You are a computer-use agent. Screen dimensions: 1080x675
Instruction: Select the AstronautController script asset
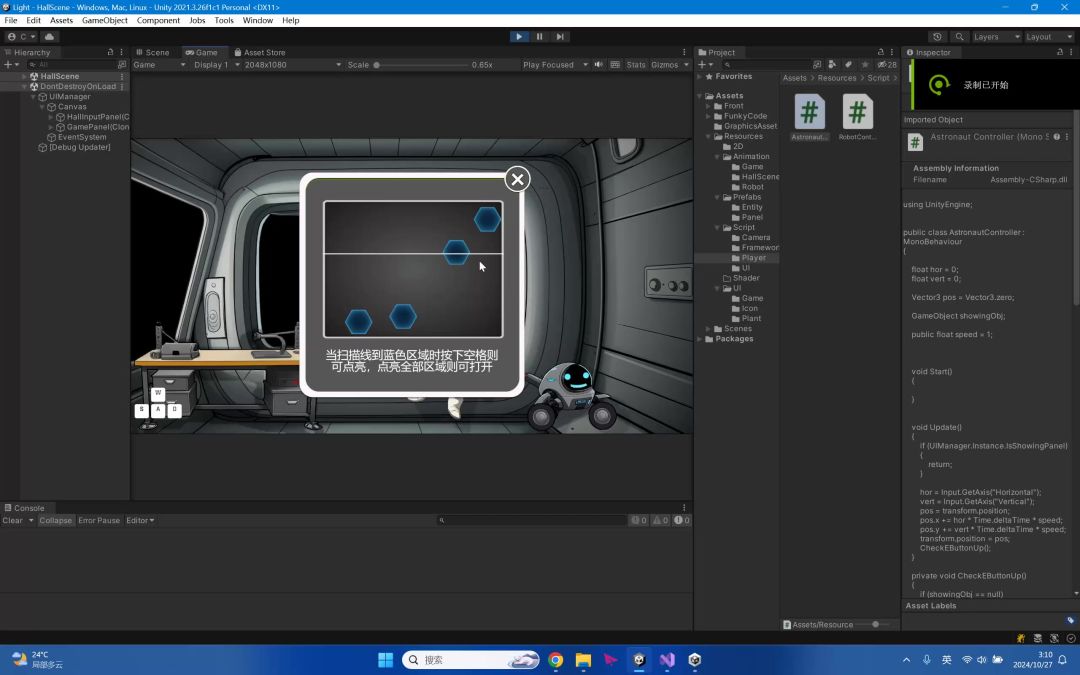tap(809, 117)
